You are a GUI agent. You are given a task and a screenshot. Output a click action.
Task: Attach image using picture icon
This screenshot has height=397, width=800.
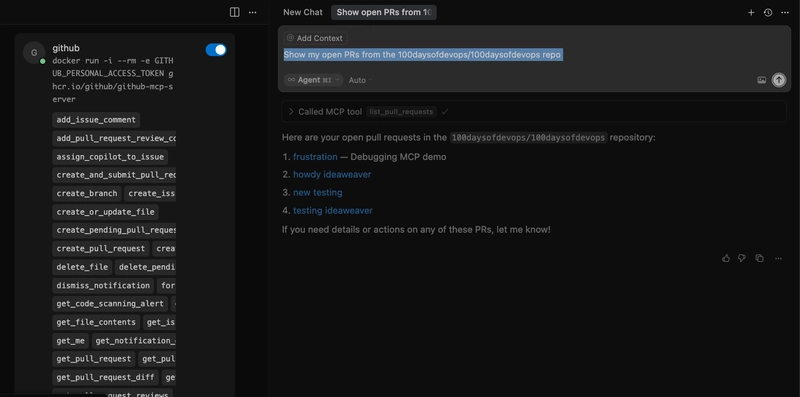[762, 80]
